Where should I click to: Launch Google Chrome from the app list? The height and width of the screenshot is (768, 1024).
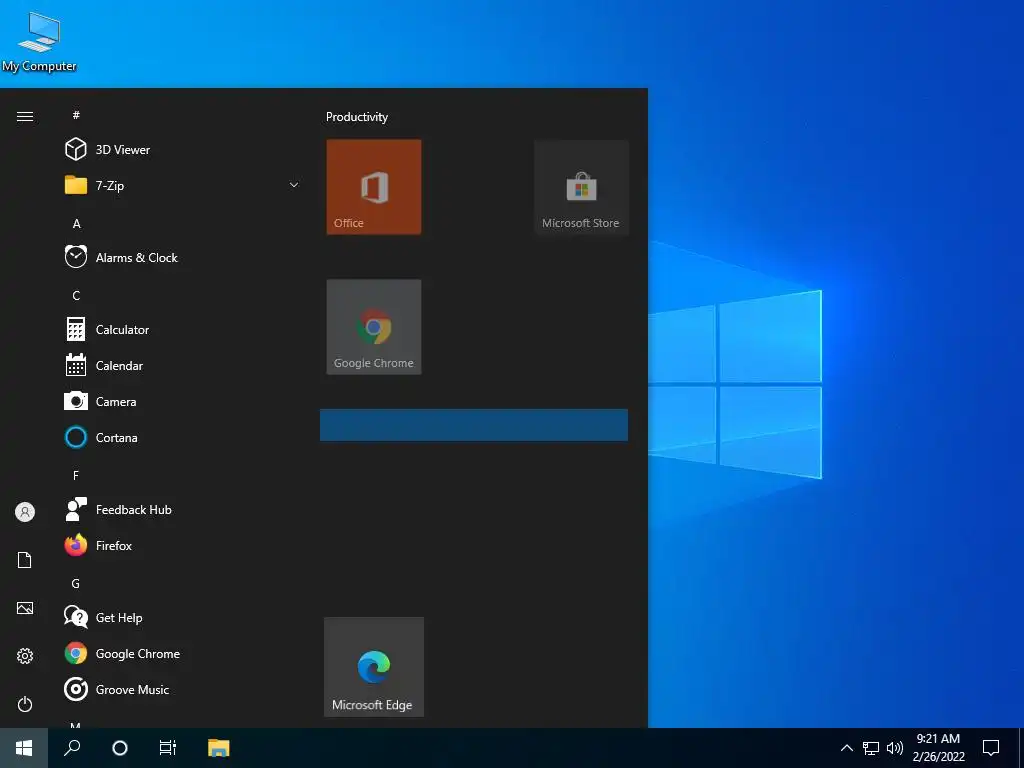pyautogui.click(x=183, y=654)
